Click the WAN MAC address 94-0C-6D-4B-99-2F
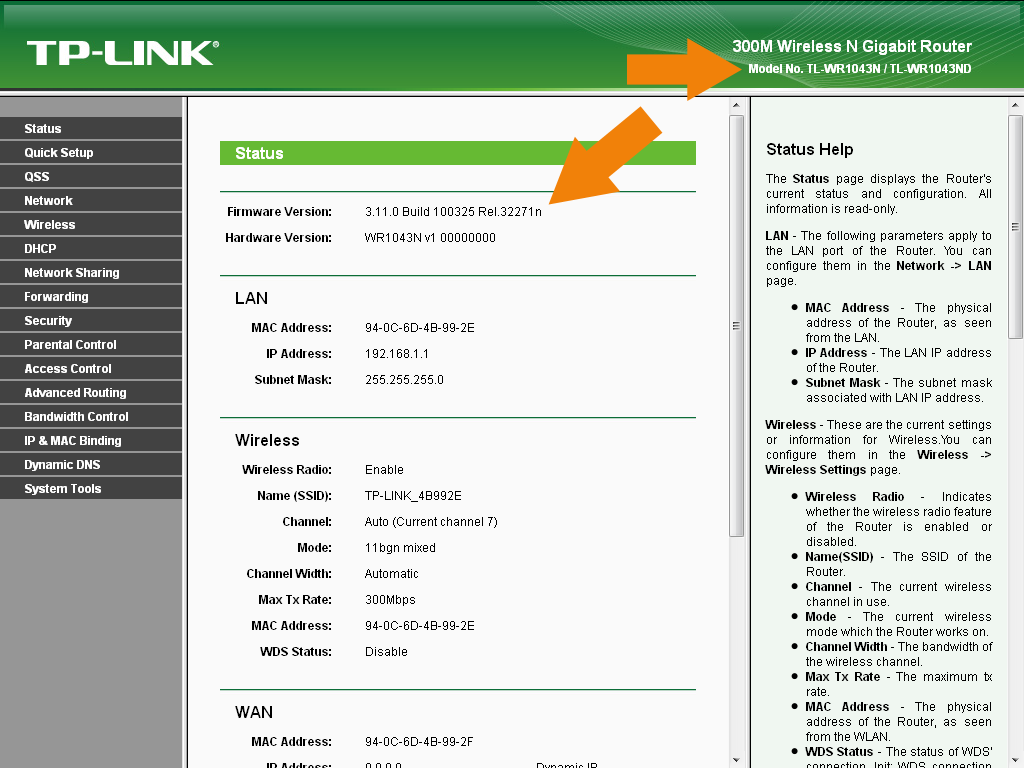The height and width of the screenshot is (768, 1024). pyautogui.click(x=419, y=742)
